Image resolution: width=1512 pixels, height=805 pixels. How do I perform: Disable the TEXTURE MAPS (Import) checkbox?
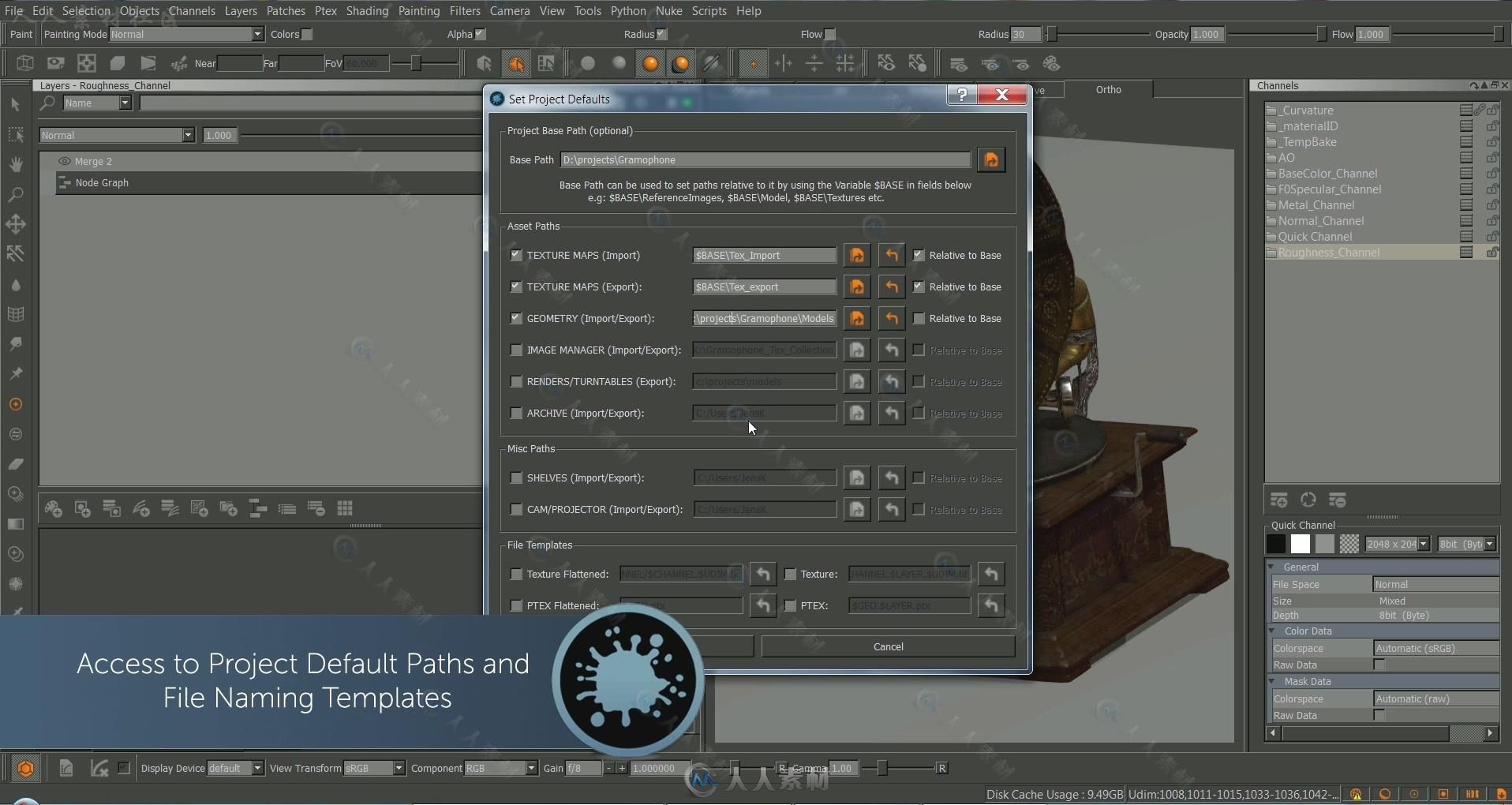516,256
